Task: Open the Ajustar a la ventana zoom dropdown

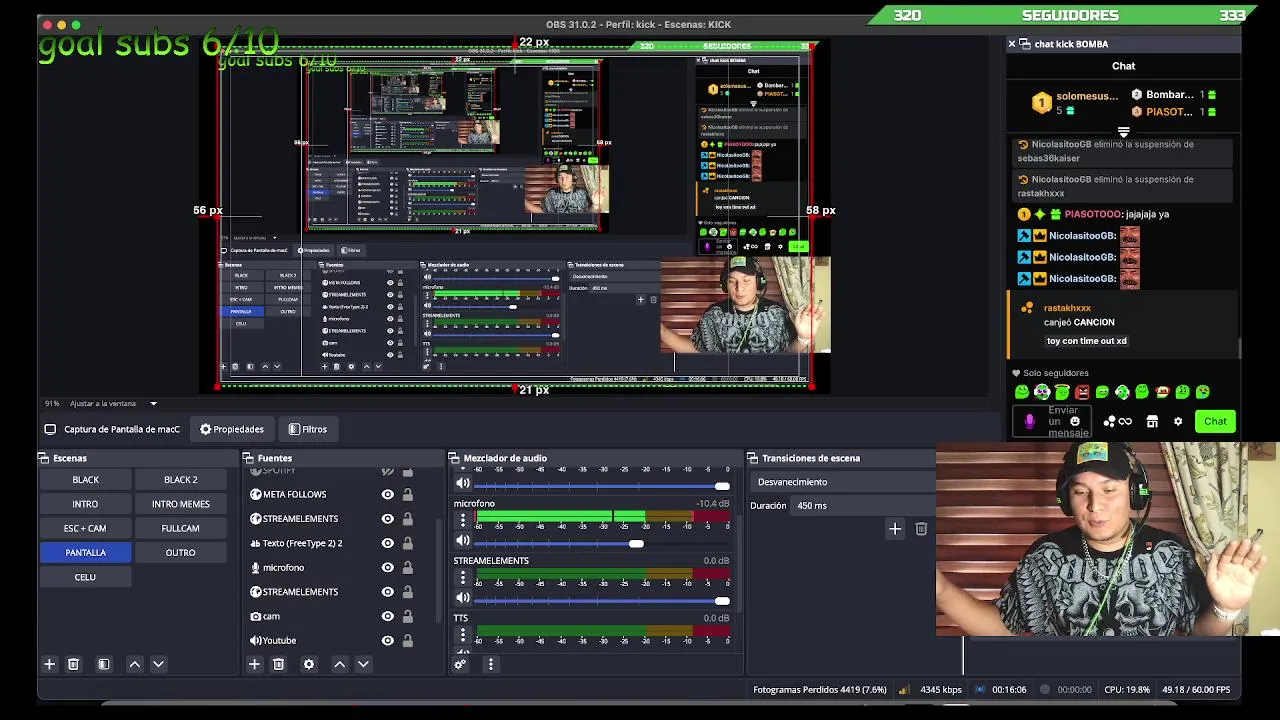Action: tap(153, 404)
